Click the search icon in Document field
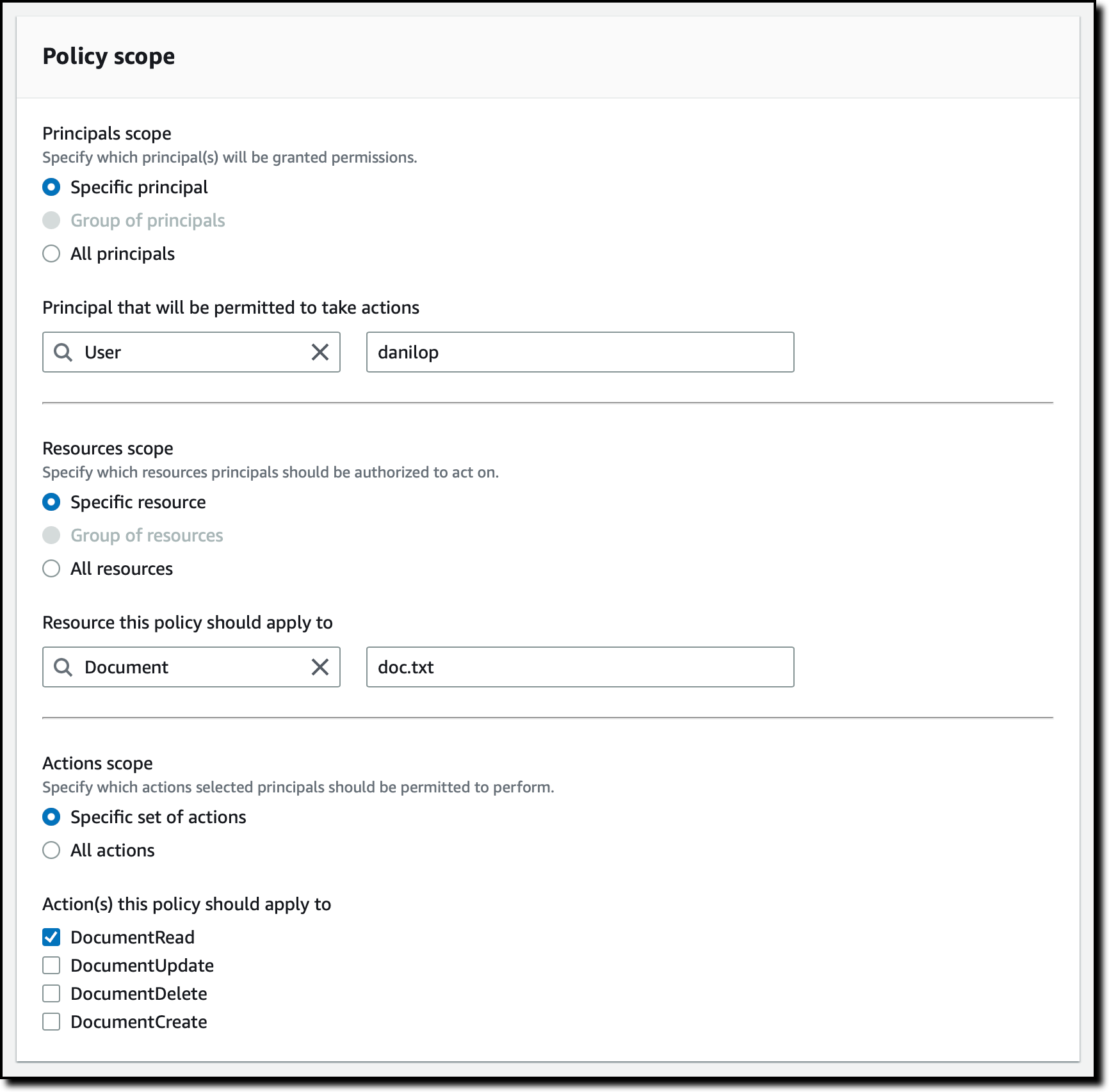Screen dimensions: 1109x1092 (x=63, y=667)
